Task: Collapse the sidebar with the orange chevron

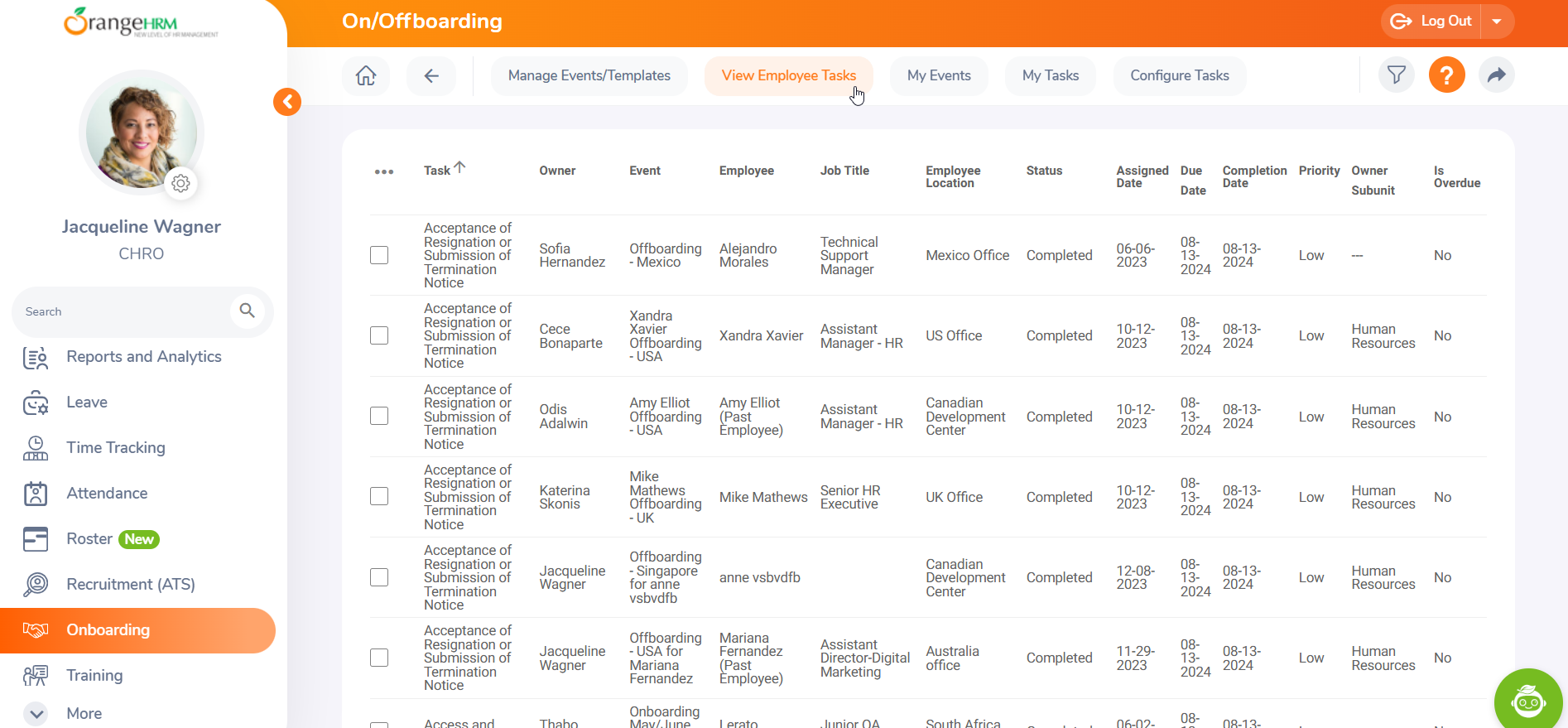Action: [x=287, y=102]
